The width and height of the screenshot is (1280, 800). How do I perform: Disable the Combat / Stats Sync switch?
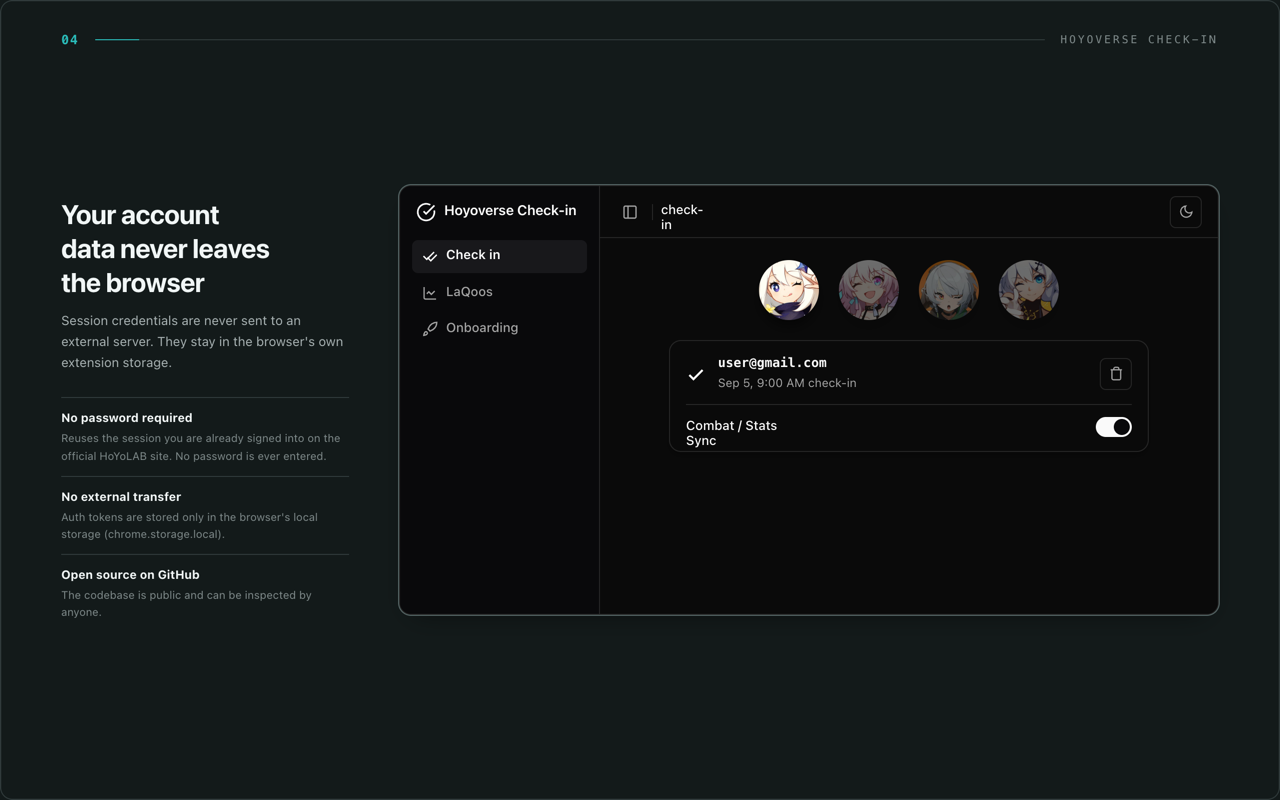[x=1113, y=427]
